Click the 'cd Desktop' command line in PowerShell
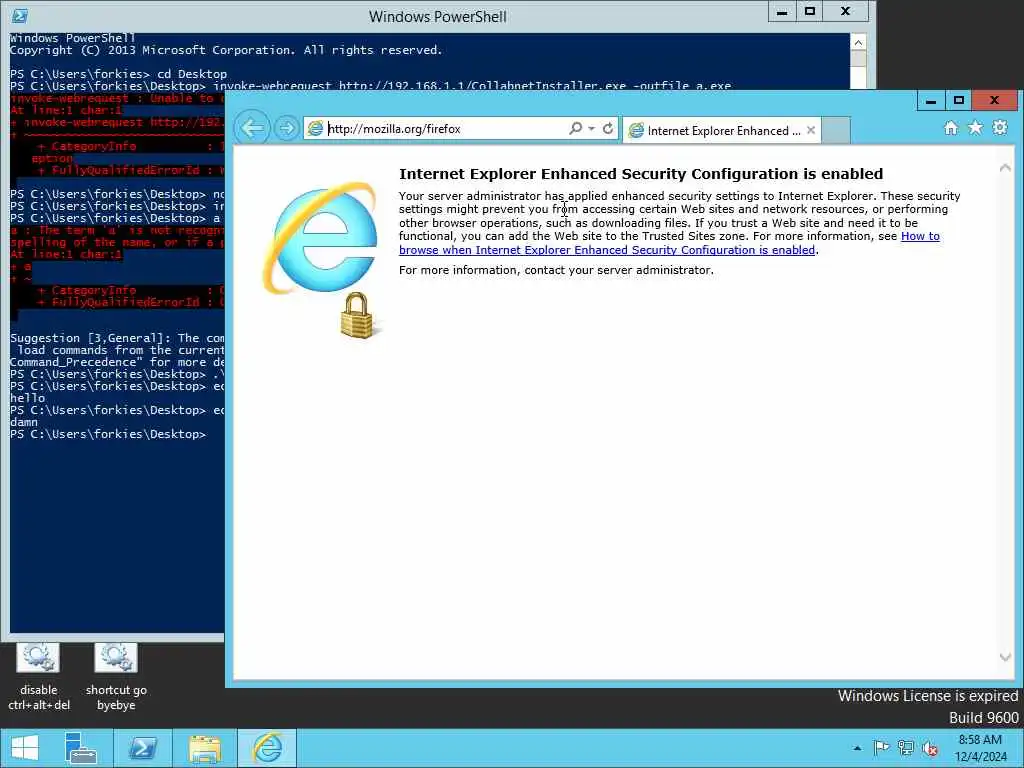 pyautogui.click(x=119, y=74)
